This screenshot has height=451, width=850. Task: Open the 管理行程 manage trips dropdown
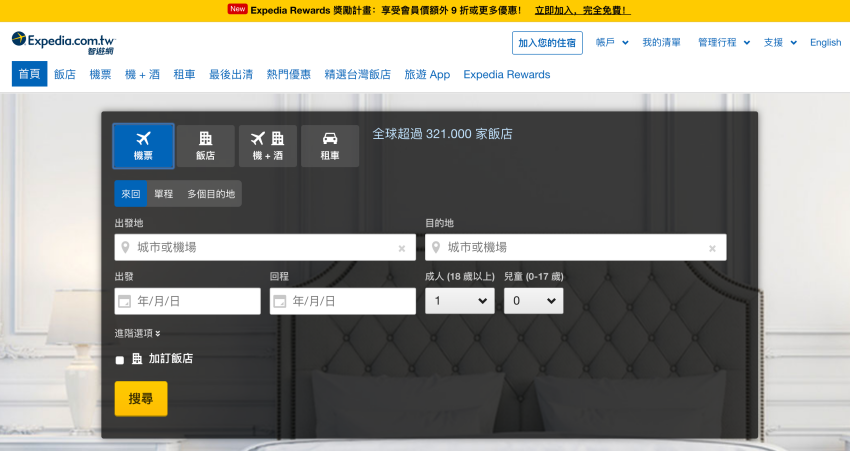pyautogui.click(x=724, y=42)
